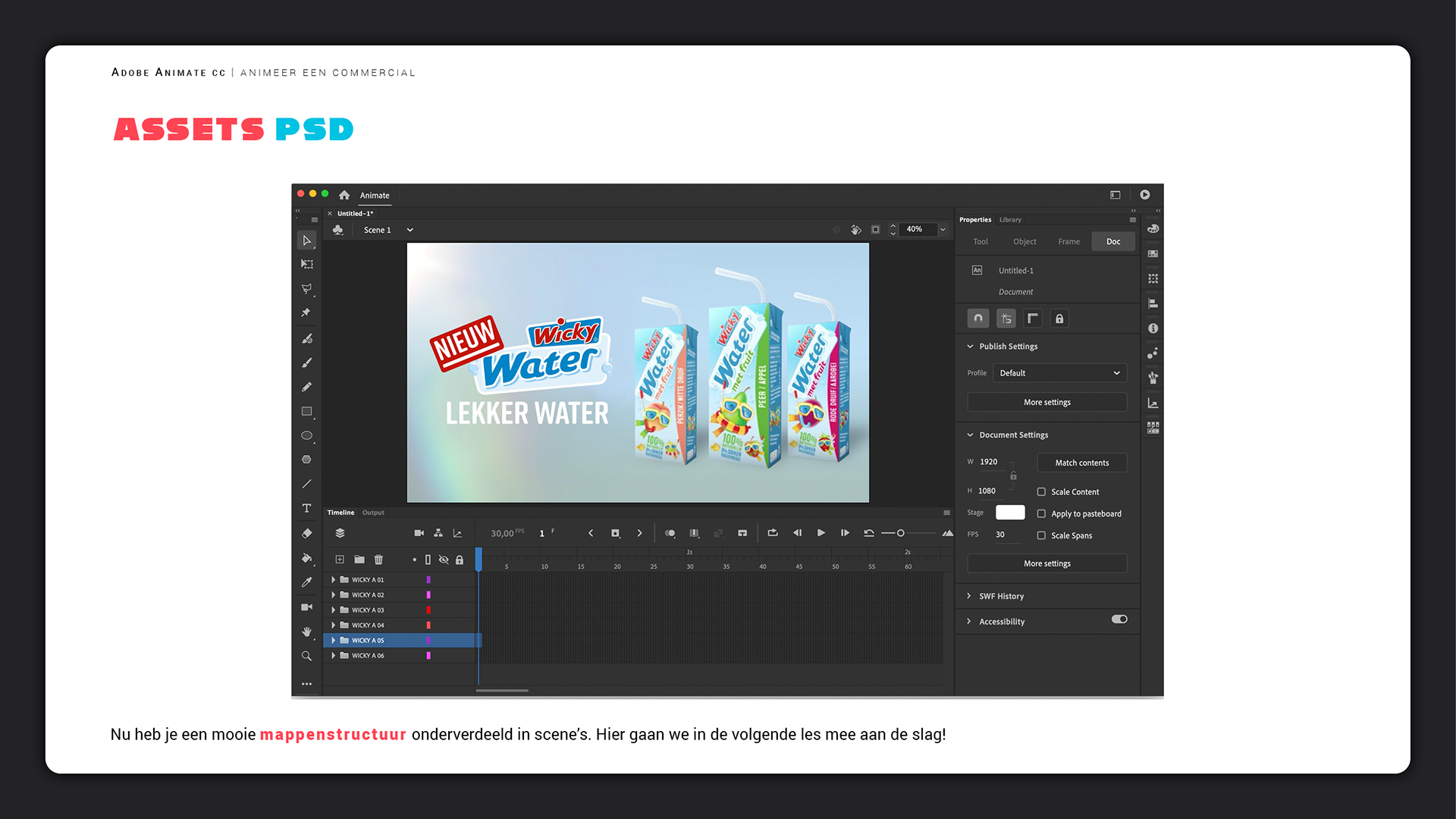Switch to the Library tab
1456x819 pixels.
coord(1010,220)
